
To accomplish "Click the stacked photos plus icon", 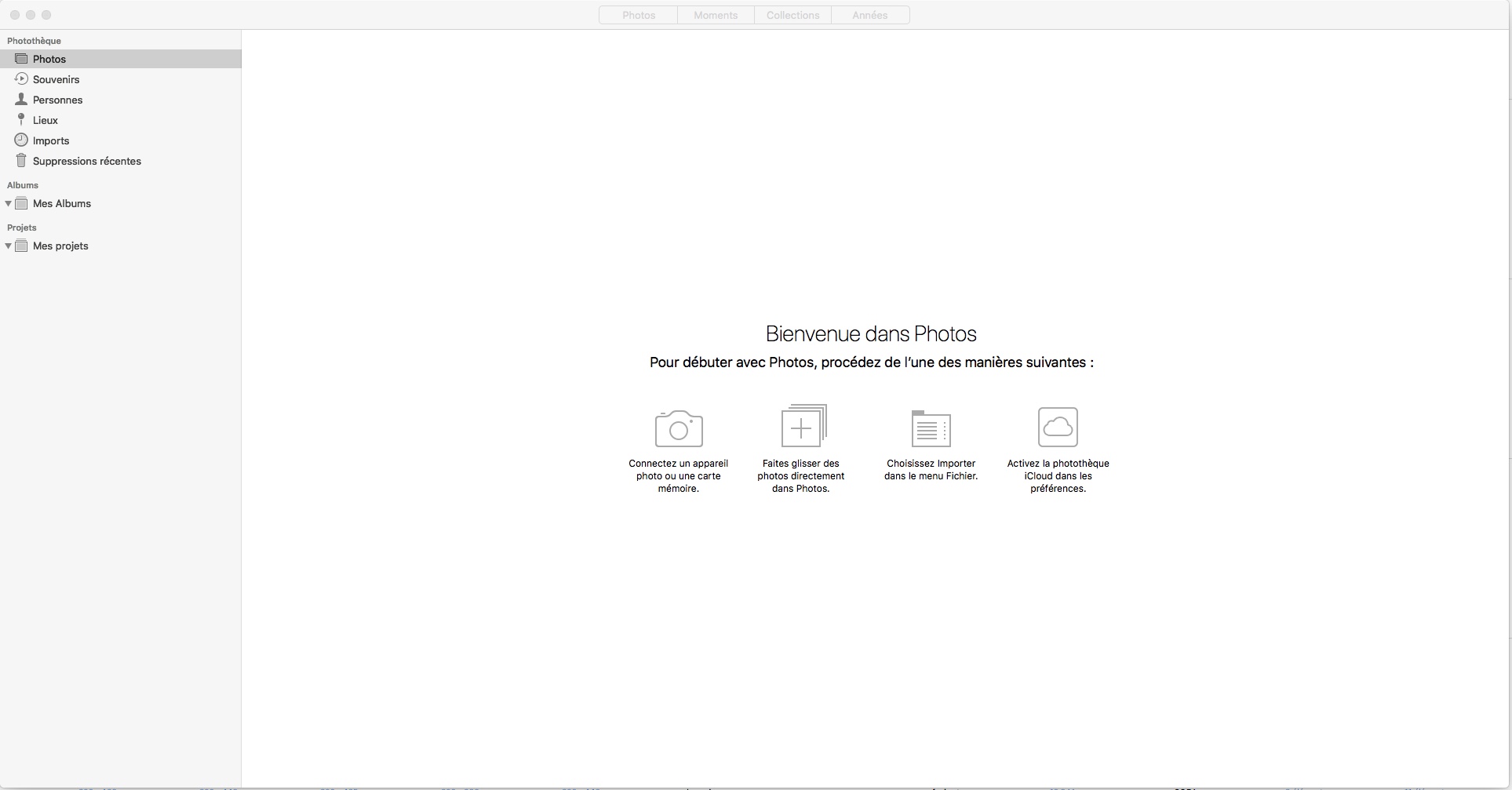I will point(803,425).
